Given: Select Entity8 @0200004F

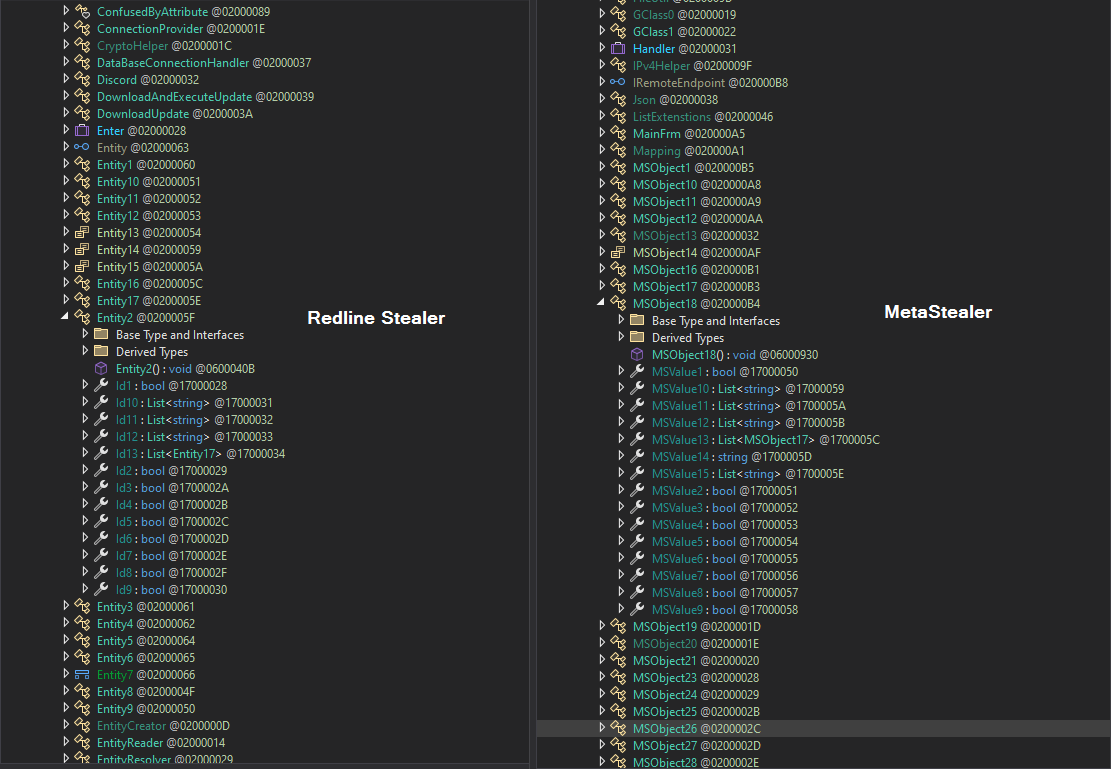Looking at the screenshot, I should pyautogui.click(x=145, y=692).
